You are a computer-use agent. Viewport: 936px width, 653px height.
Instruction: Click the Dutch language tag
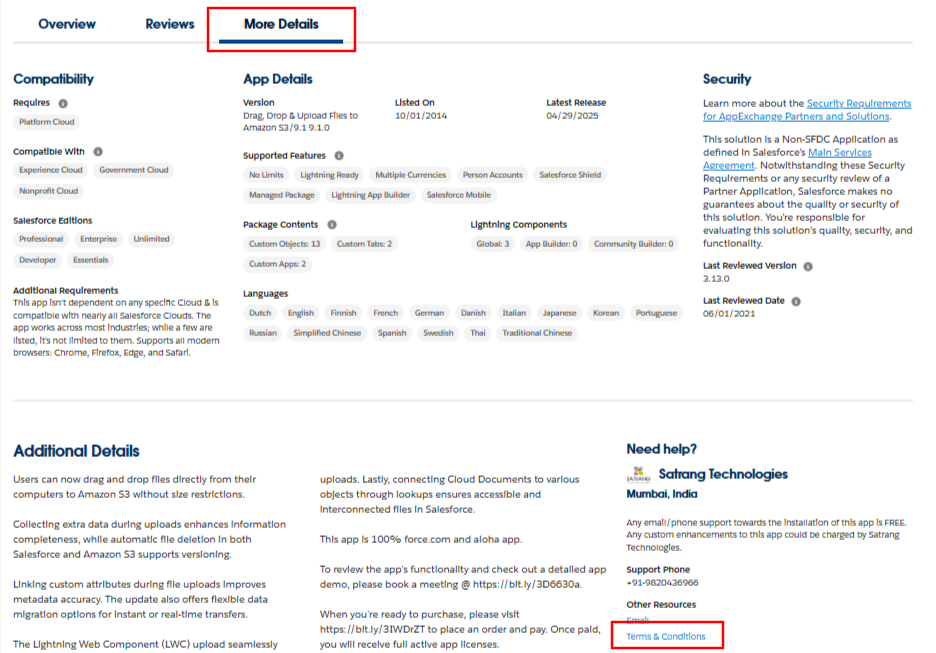(x=260, y=313)
